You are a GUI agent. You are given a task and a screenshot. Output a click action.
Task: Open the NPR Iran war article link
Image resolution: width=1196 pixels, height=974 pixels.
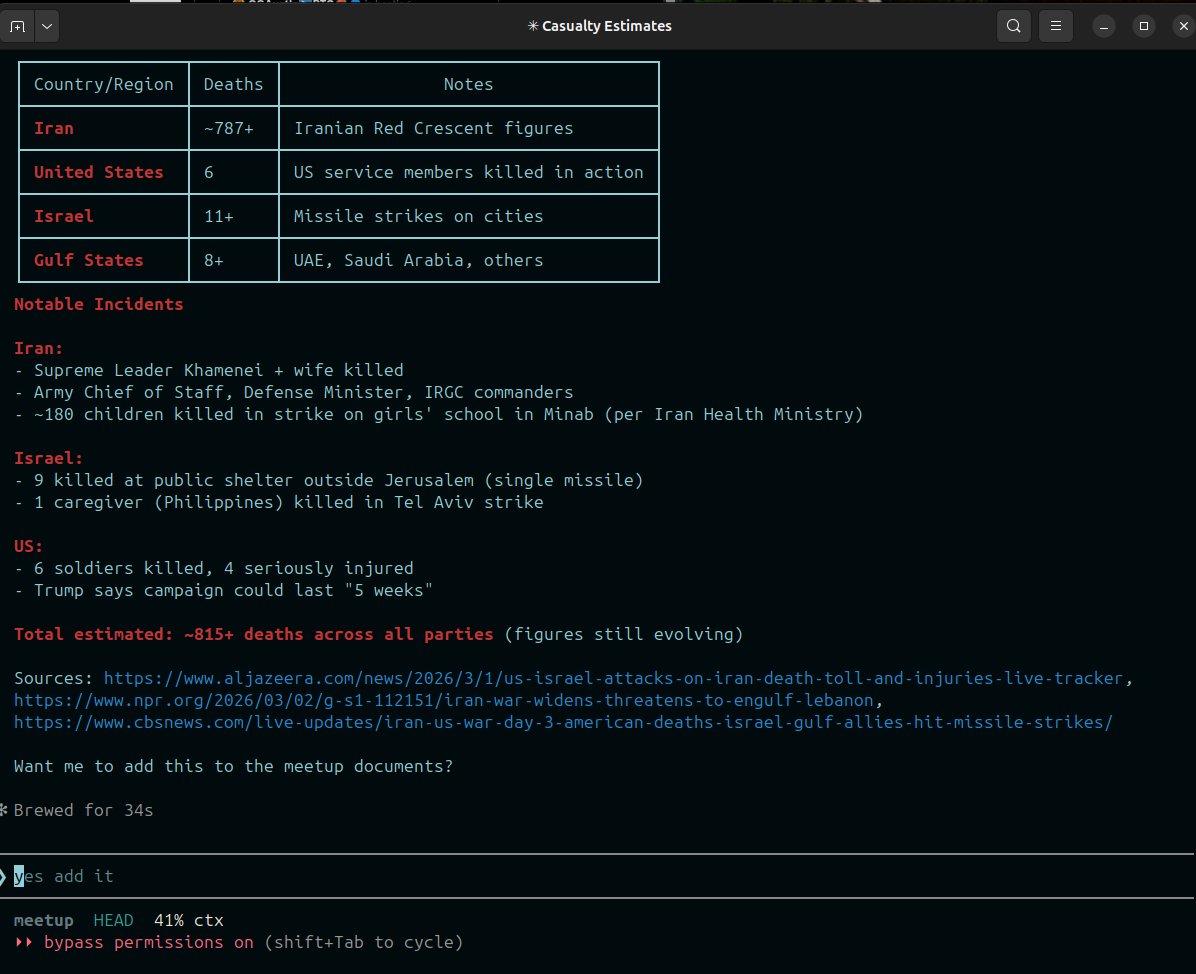[x=444, y=700]
